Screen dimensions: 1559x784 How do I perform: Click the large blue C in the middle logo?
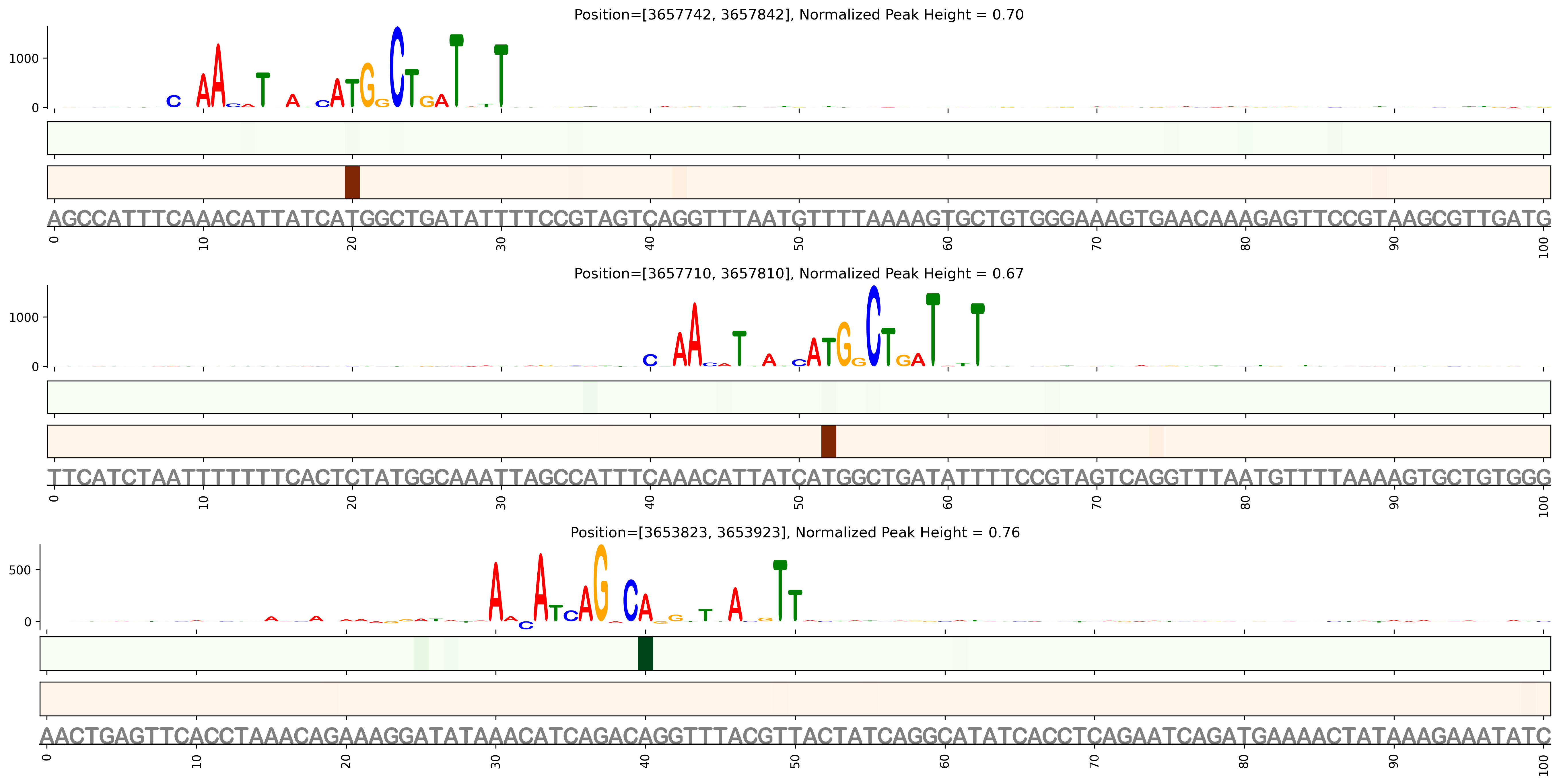(873, 326)
